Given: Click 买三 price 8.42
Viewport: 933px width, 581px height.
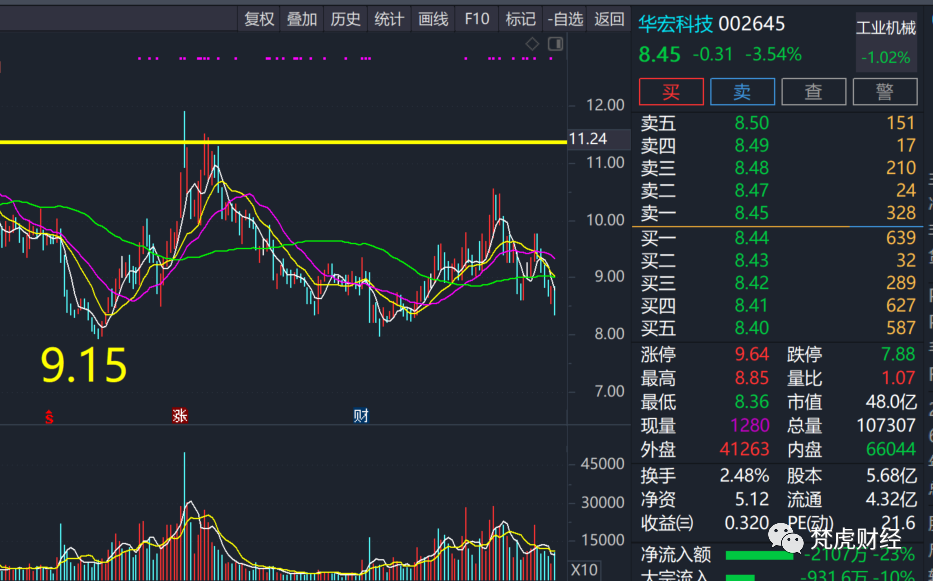Looking at the screenshot, I should [752, 283].
